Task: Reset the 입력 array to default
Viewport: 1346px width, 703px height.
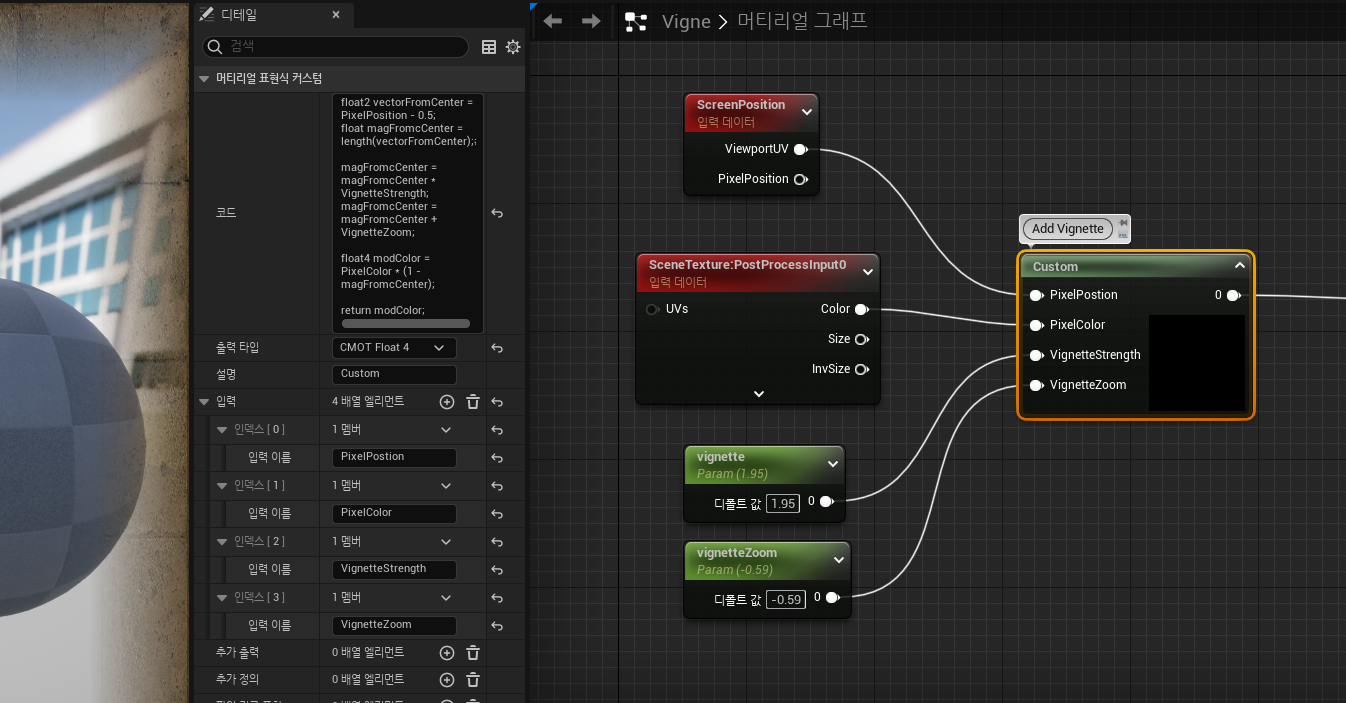Action: [x=497, y=402]
